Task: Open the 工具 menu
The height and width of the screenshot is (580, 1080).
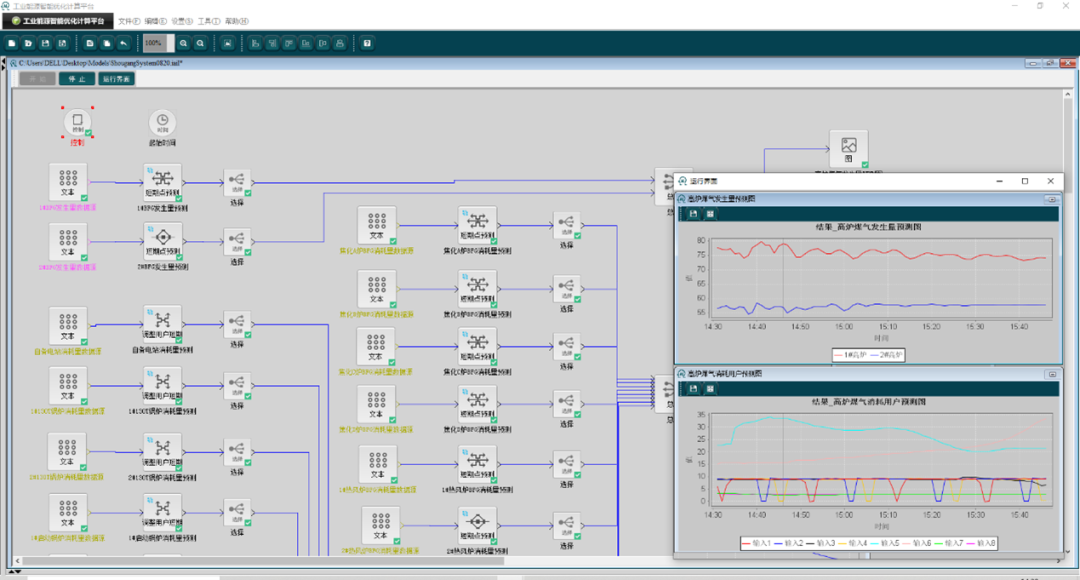Action: click(x=209, y=20)
